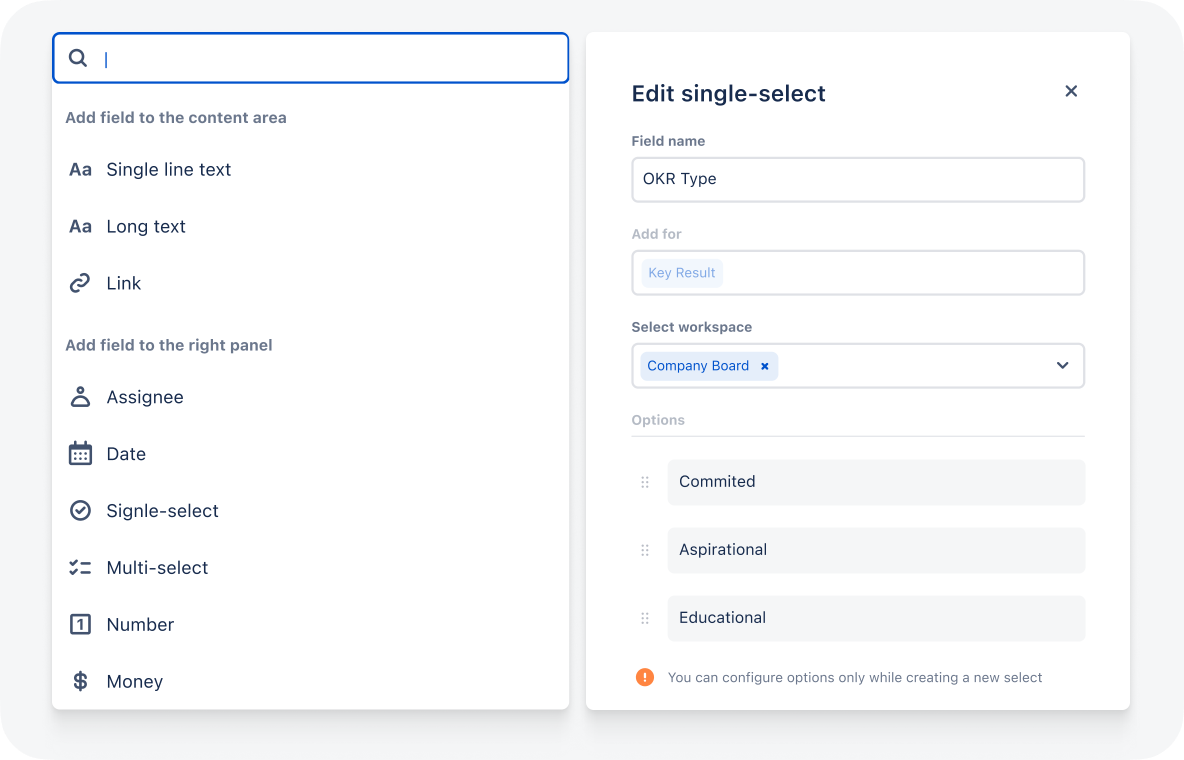
Task: Click the boxed number one icon
Action: (x=80, y=624)
